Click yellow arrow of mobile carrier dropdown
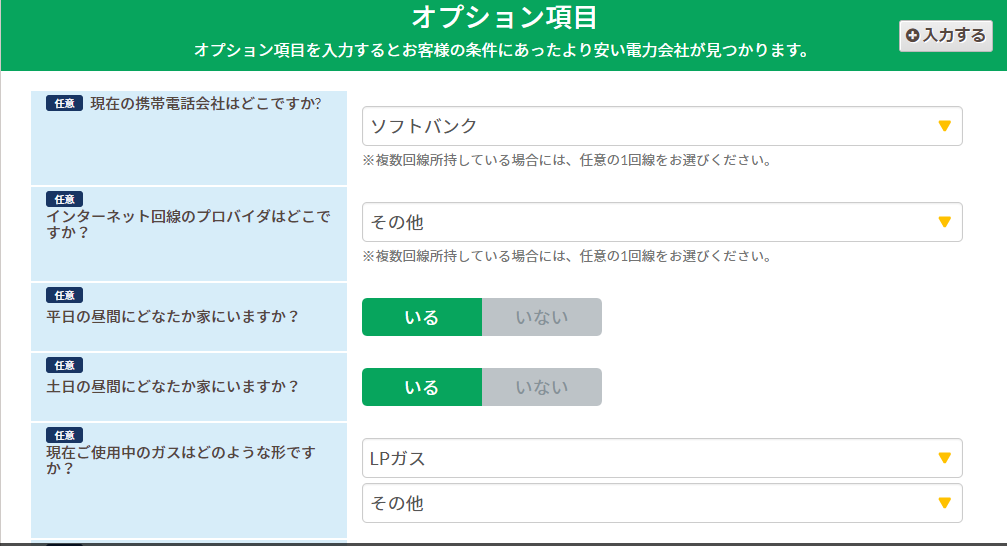Screen dimensions: 1007x546 tap(944, 126)
